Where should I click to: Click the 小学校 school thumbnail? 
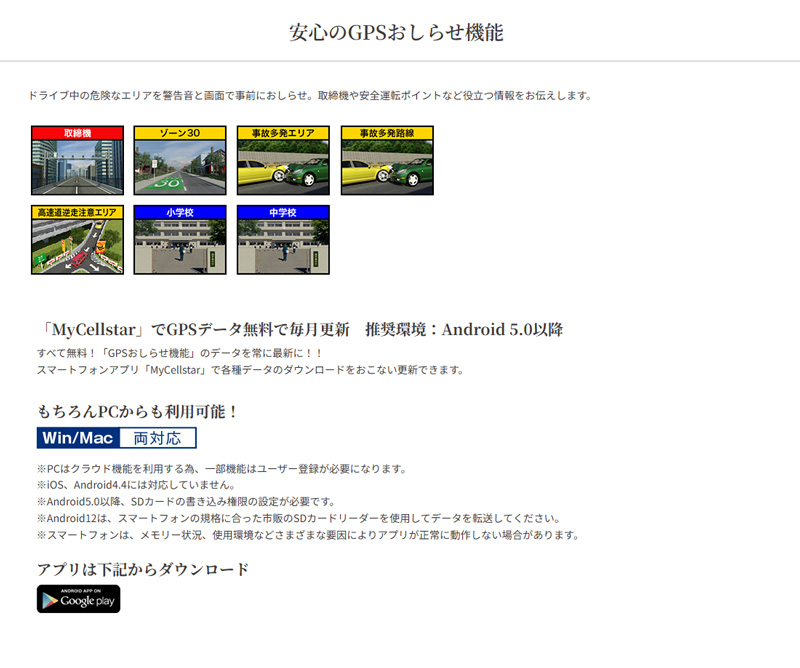point(180,246)
